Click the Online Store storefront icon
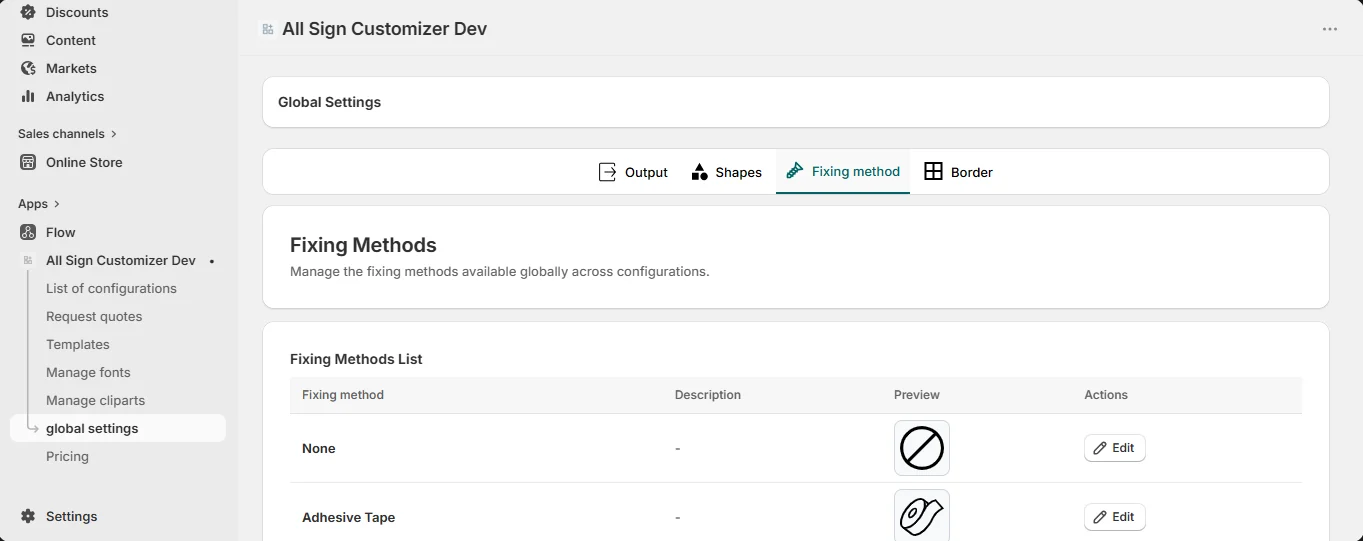The height and width of the screenshot is (541, 1363). tap(28, 162)
